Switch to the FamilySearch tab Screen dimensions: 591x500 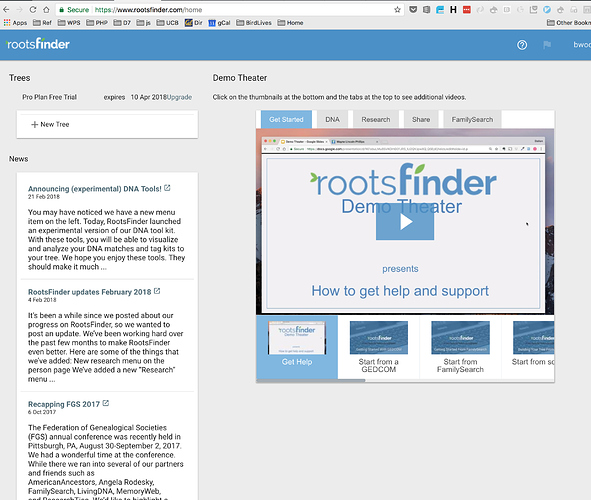[472, 119]
